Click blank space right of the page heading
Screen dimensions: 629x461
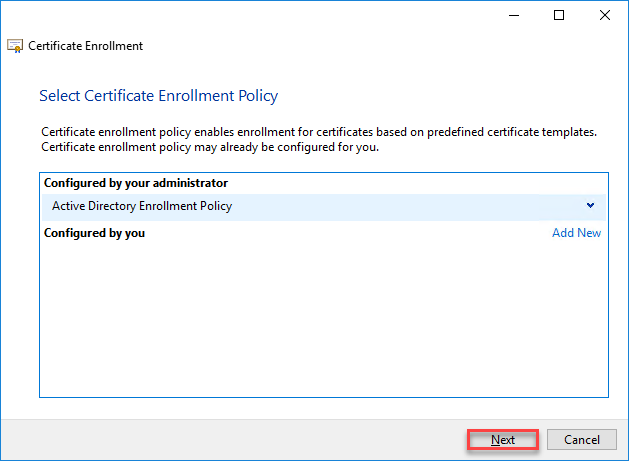click(450, 96)
